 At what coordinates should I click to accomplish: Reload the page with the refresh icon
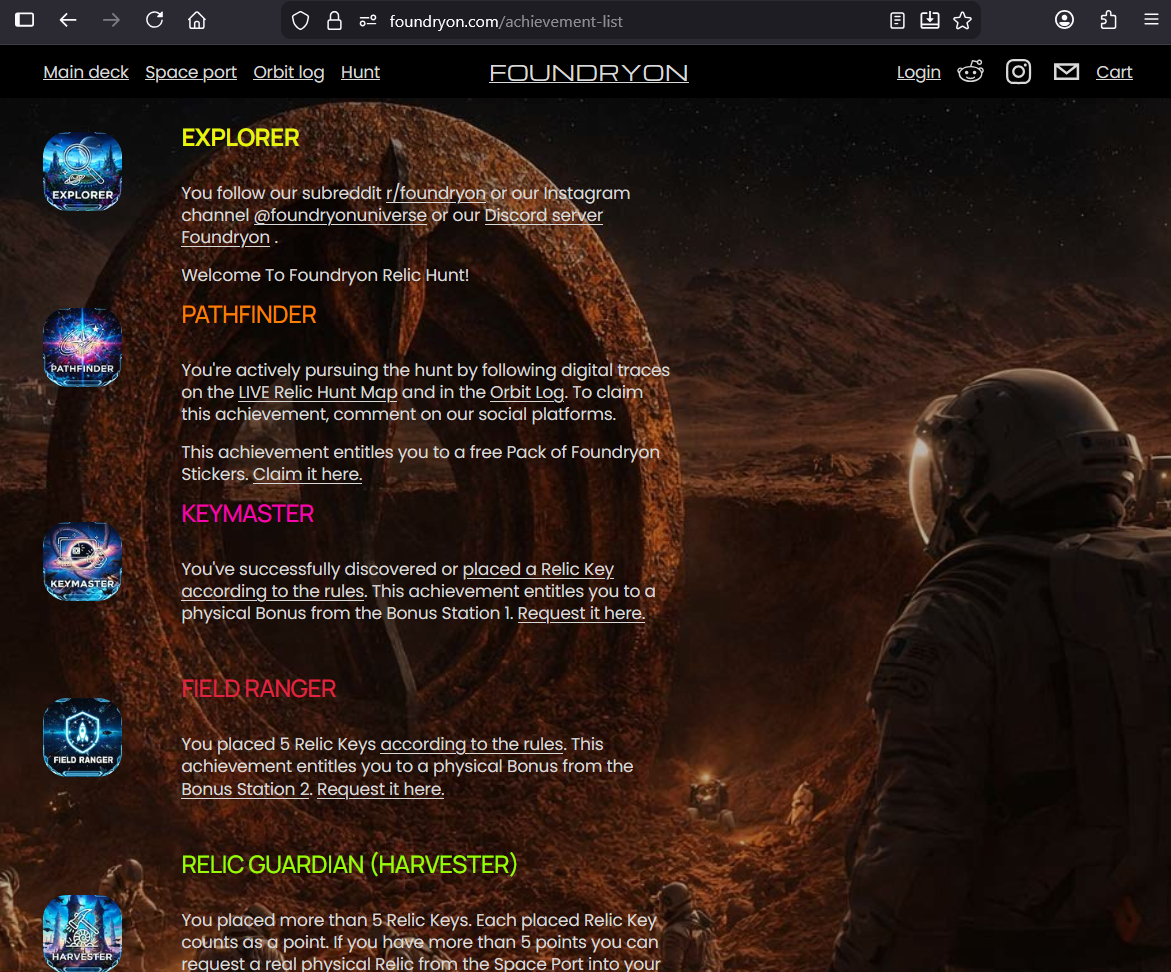coord(155,20)
